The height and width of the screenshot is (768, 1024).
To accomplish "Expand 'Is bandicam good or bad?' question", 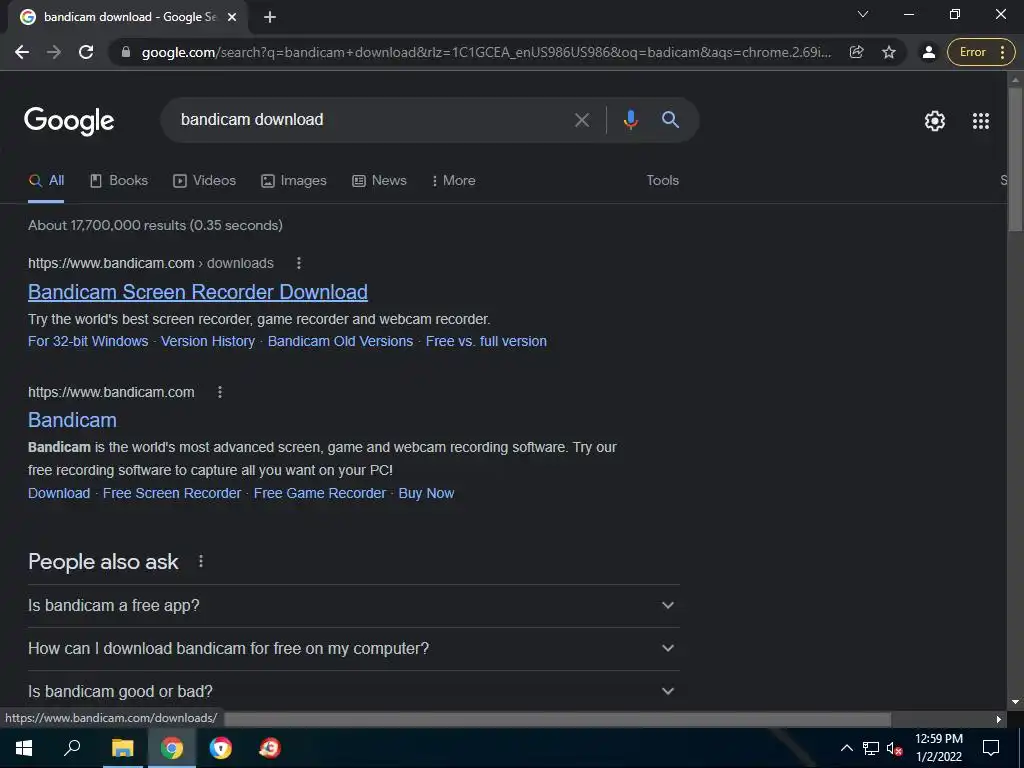I will 353,691.
